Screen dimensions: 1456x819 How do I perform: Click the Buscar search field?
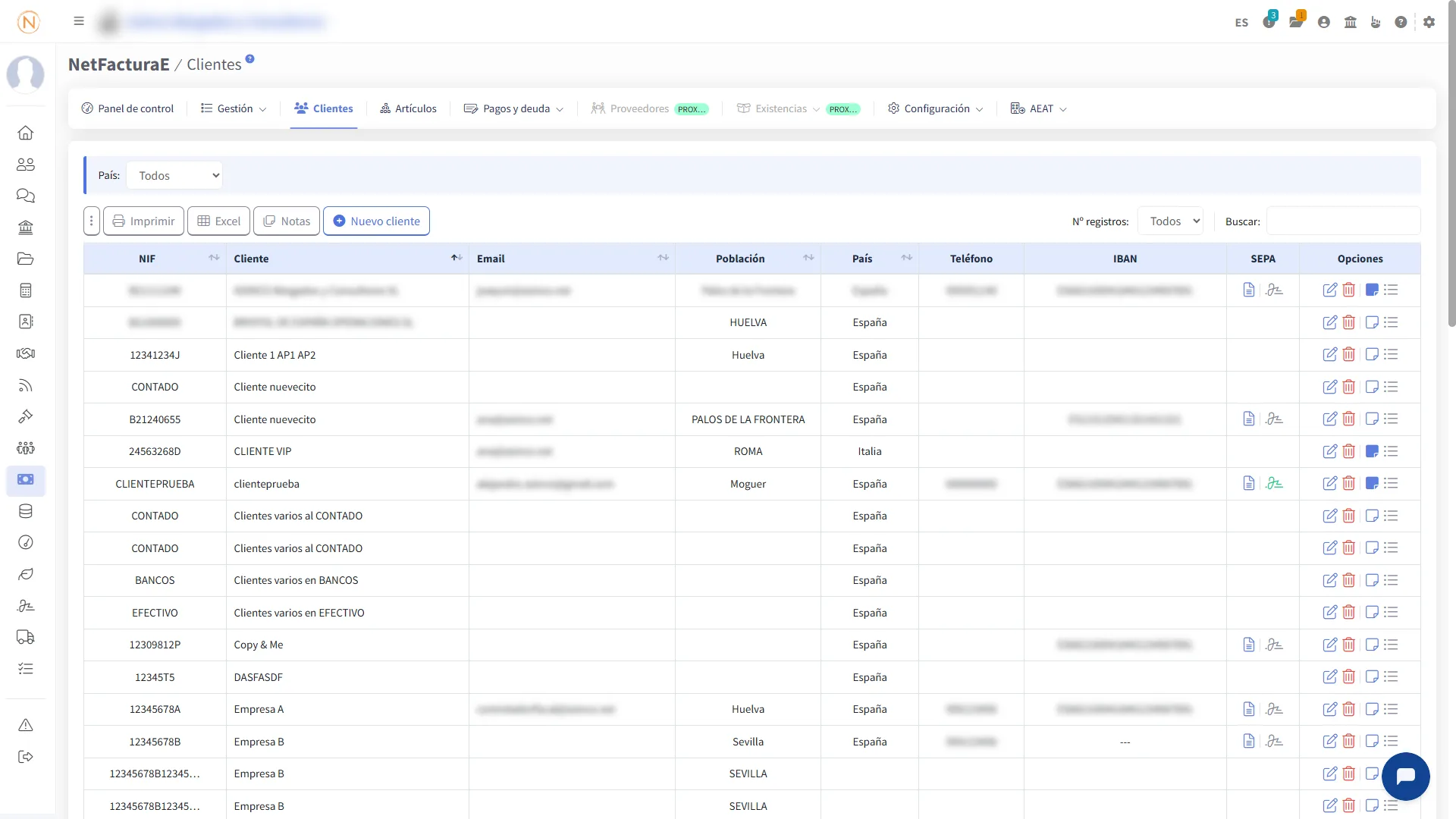coord(1342,221)
